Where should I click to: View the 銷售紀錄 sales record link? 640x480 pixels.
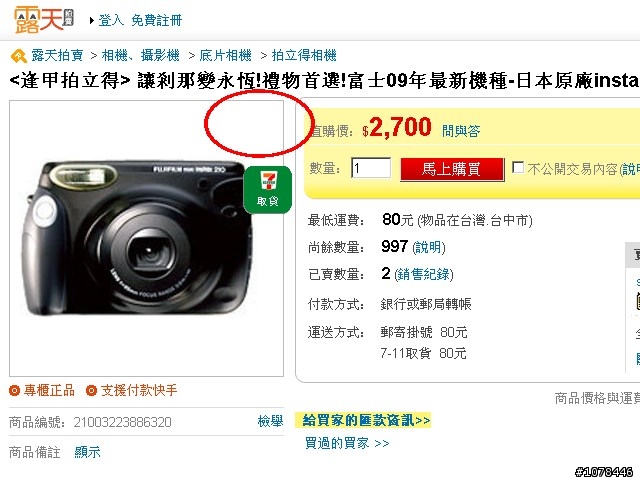pos(424,274)
